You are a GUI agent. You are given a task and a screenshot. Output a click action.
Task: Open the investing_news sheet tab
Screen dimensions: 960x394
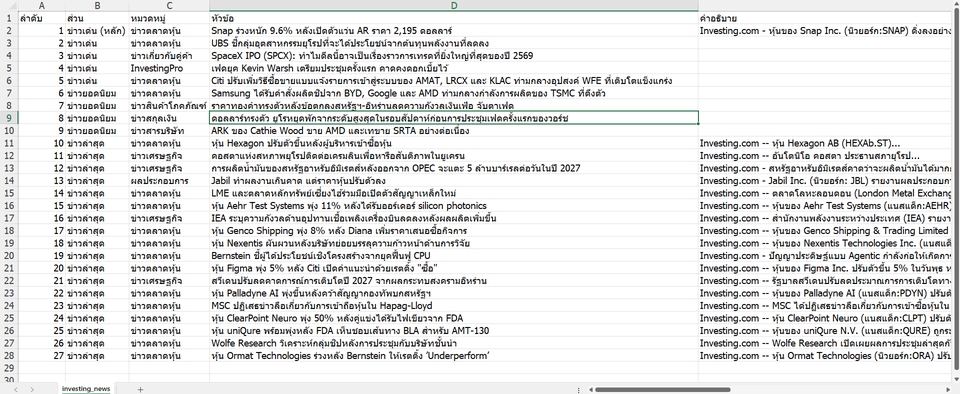86,388
